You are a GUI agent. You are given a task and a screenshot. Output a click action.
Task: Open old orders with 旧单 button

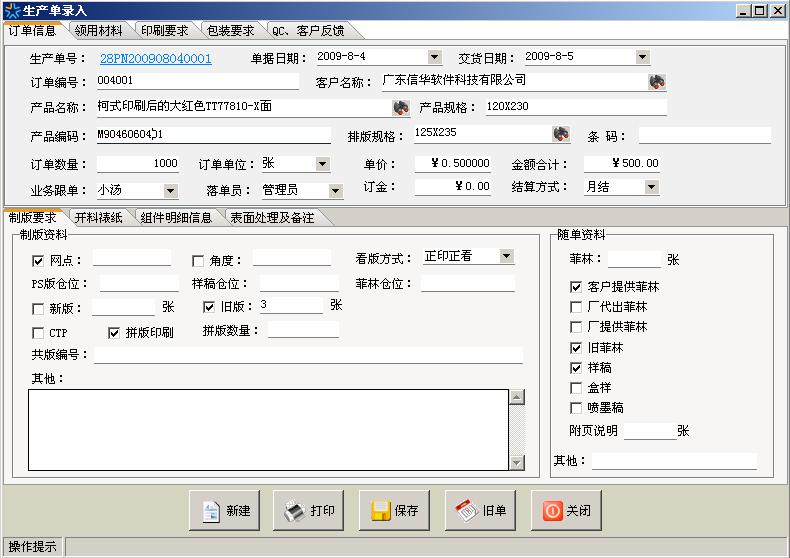click(481, 510)
